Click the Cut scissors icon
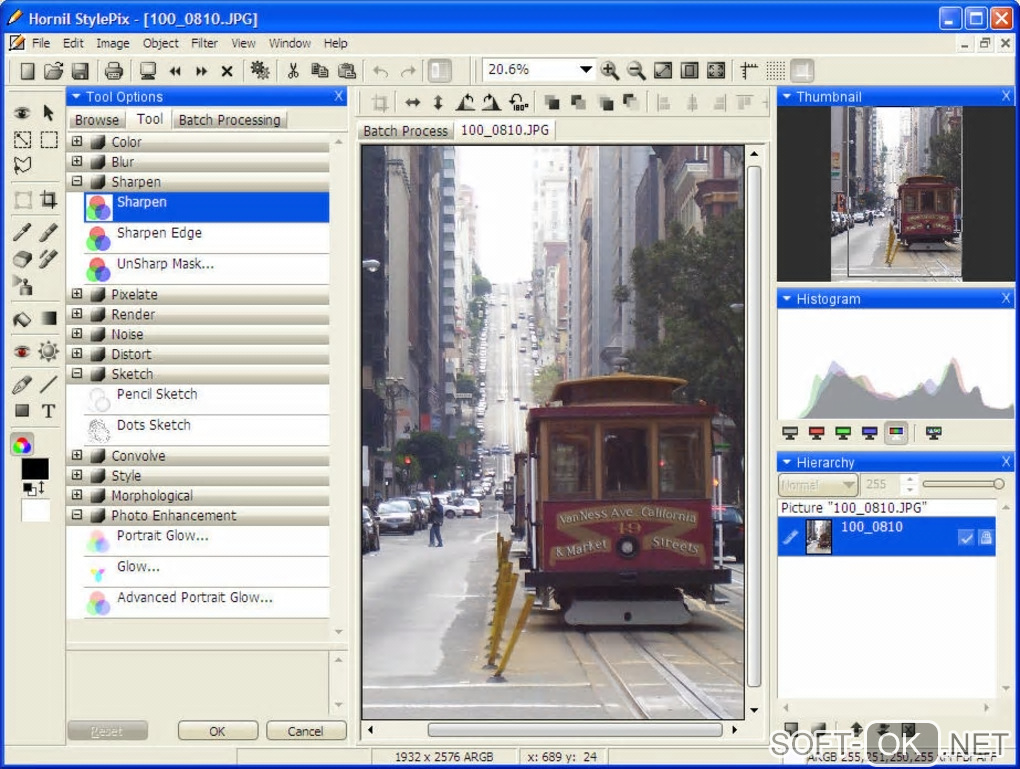This screenshot has height=769, width=1020. pos(293,70)
